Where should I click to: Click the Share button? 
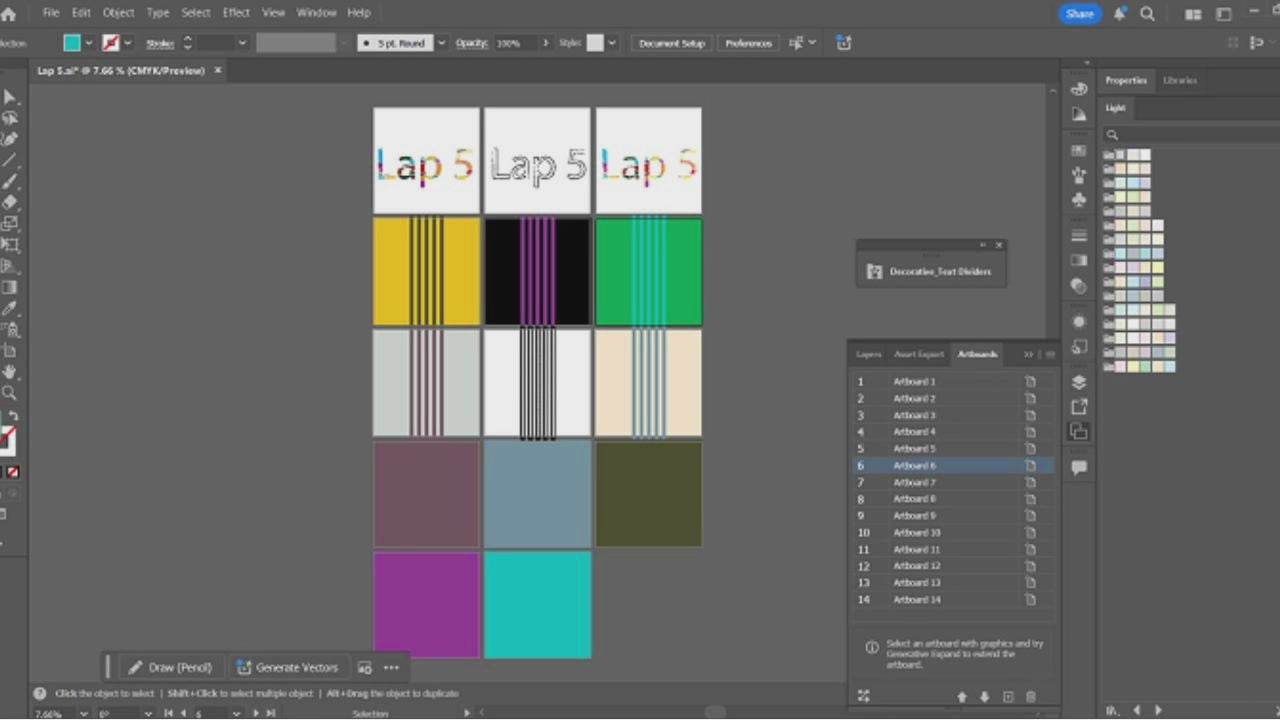pyautogui.click(x=1079, y=13)
